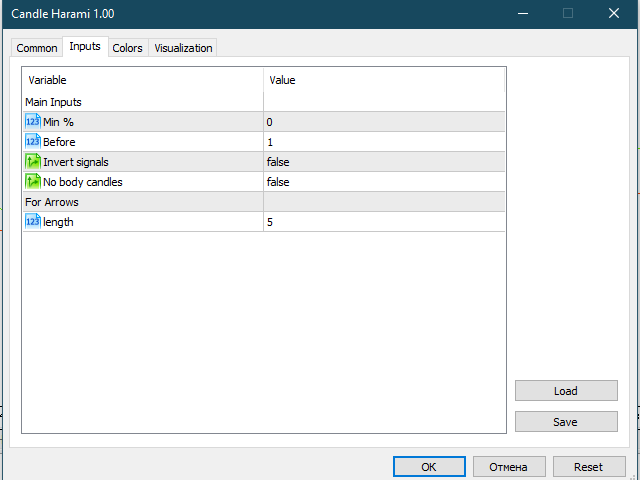The image size is (640, 480).
Task: Select the length variable name
Action: [58, 222]
